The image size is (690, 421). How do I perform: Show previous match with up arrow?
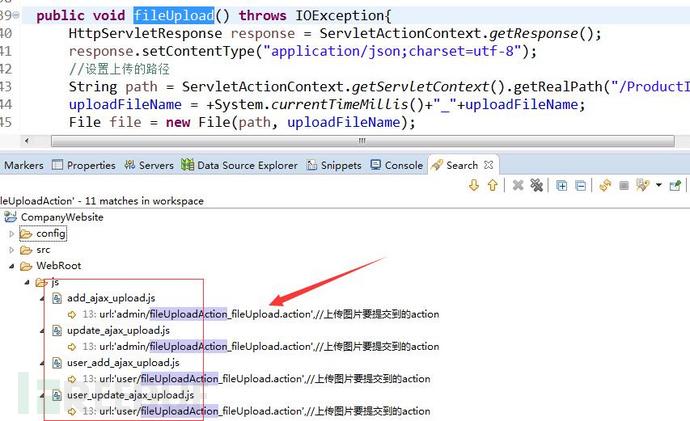click(492, 185)
